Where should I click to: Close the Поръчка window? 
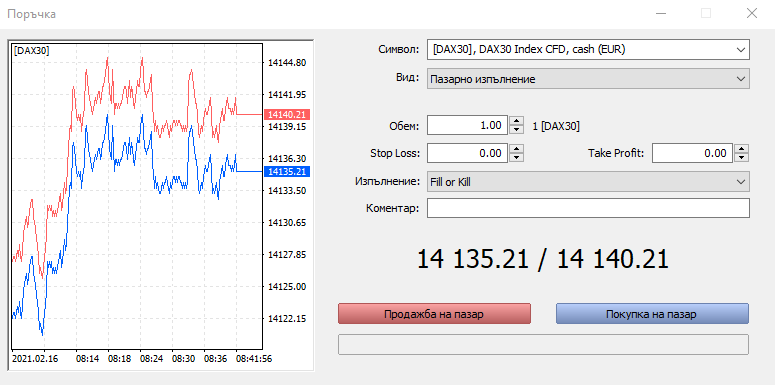click(751, 13)
